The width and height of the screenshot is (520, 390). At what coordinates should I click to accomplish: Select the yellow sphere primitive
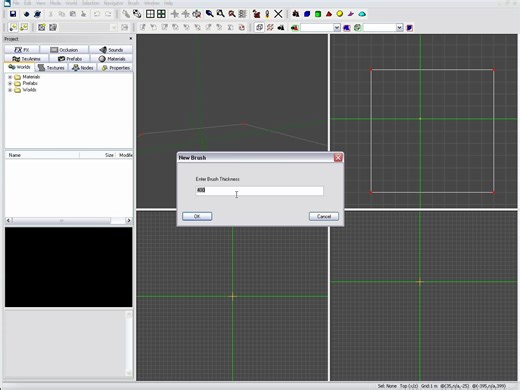pos(340,14)
